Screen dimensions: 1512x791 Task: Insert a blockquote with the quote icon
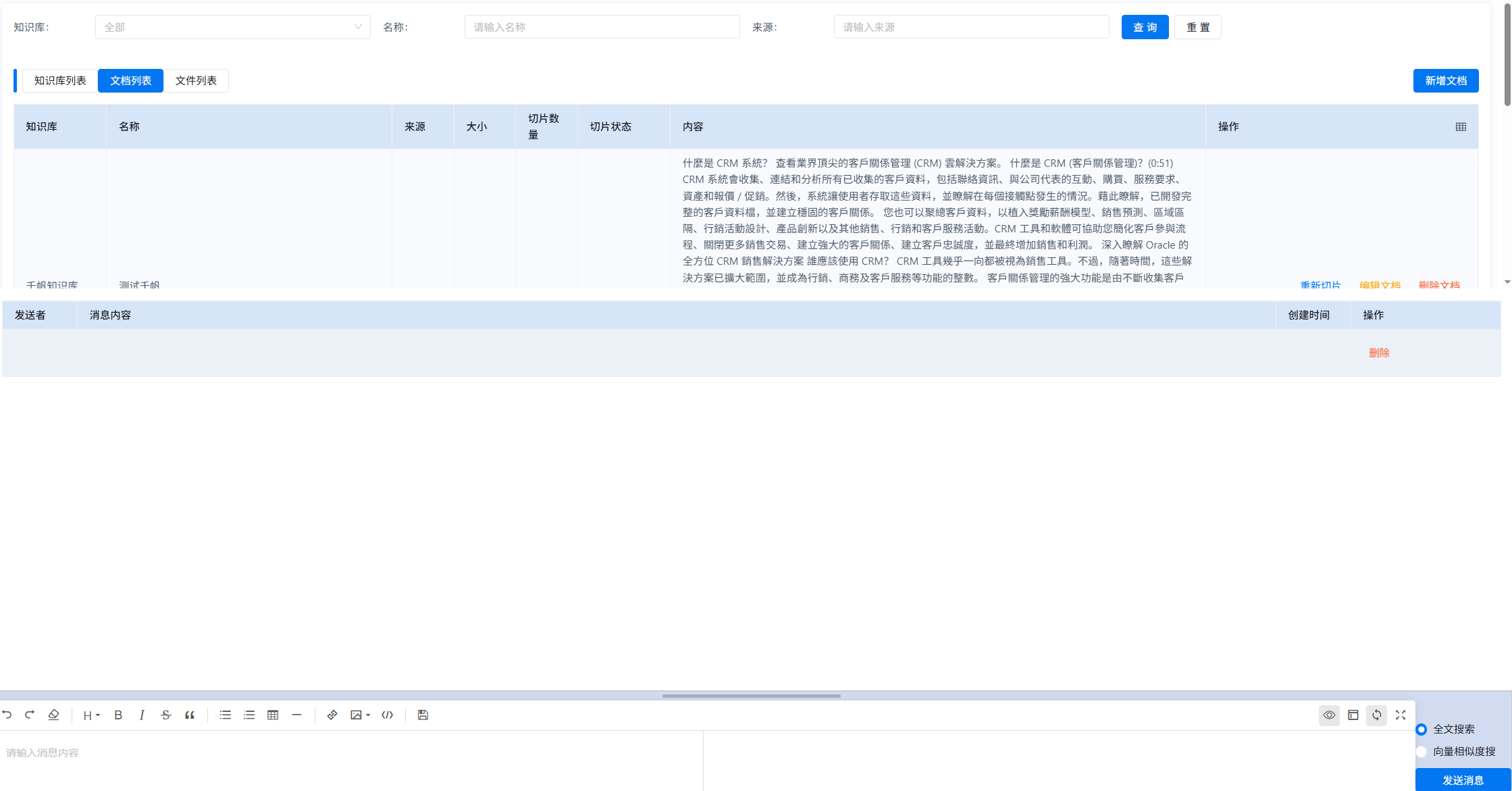coord(190,715)
